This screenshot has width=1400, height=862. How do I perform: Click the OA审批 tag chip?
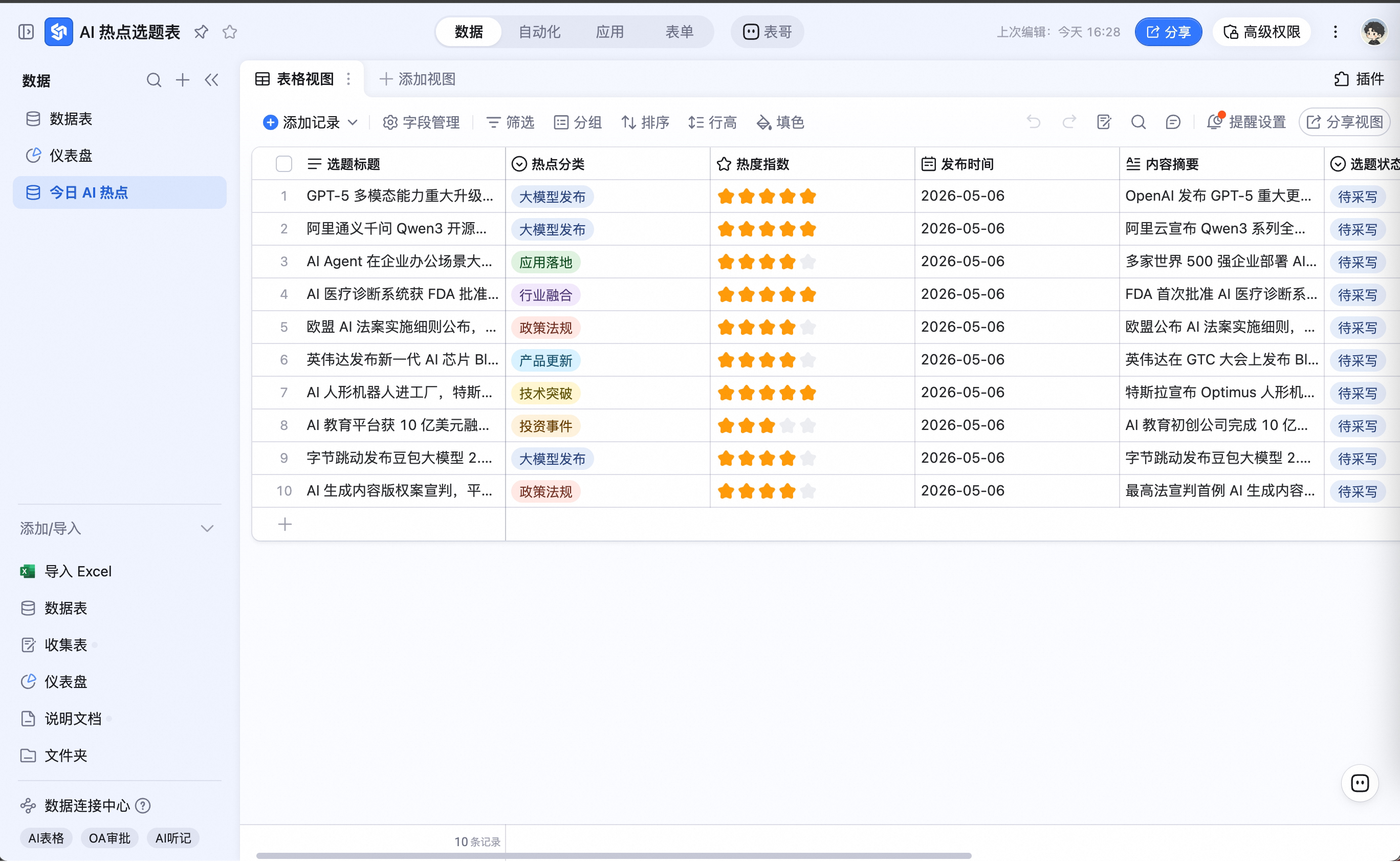[x=110, y=838]
